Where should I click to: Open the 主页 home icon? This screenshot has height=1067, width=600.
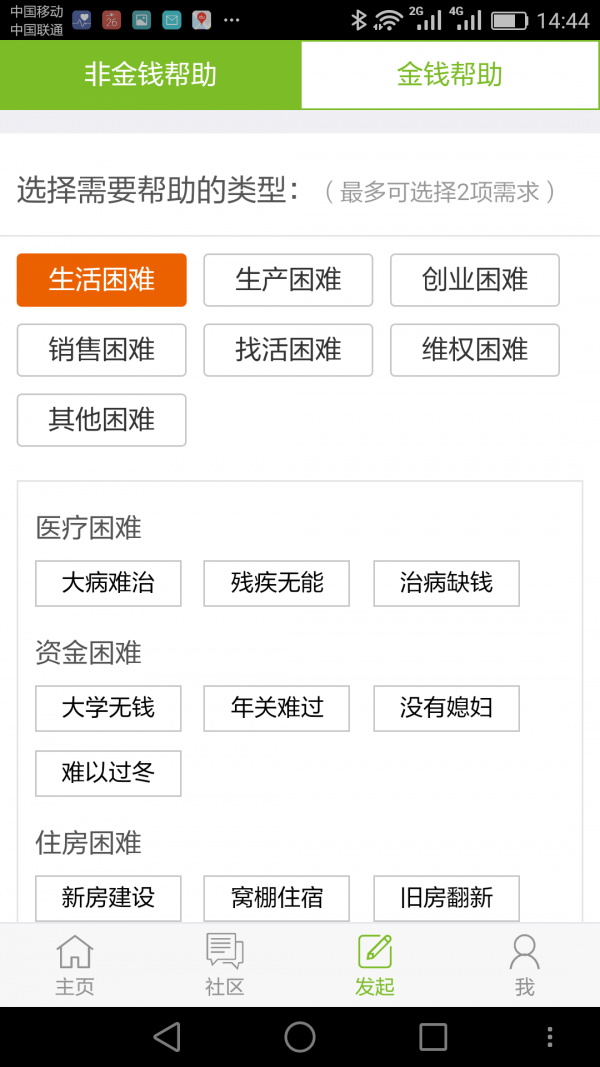pyautogui.click(x=73, y=960)
